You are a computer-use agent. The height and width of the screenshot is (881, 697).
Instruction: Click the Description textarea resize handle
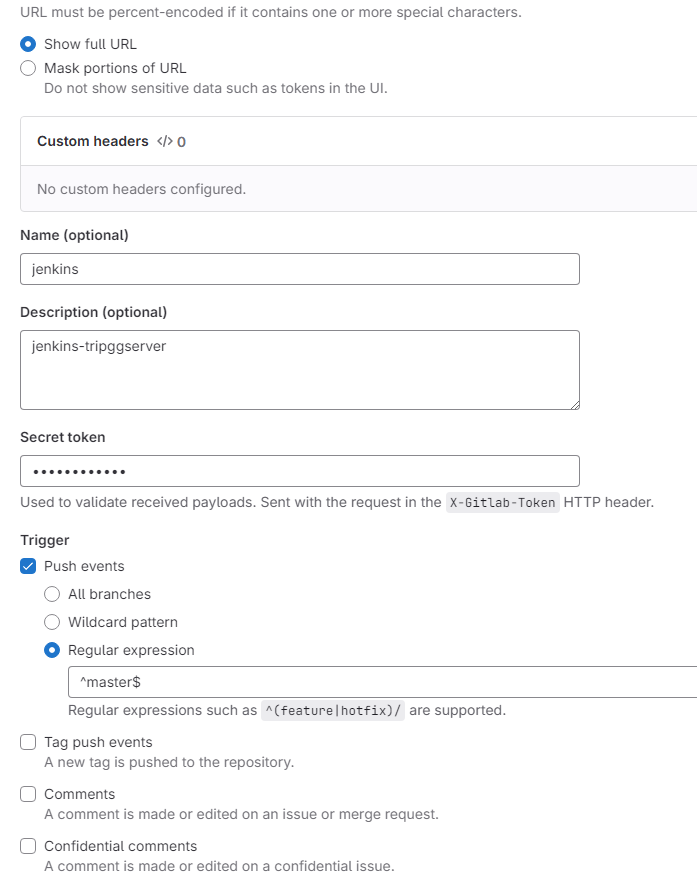[x=575, y=405]
